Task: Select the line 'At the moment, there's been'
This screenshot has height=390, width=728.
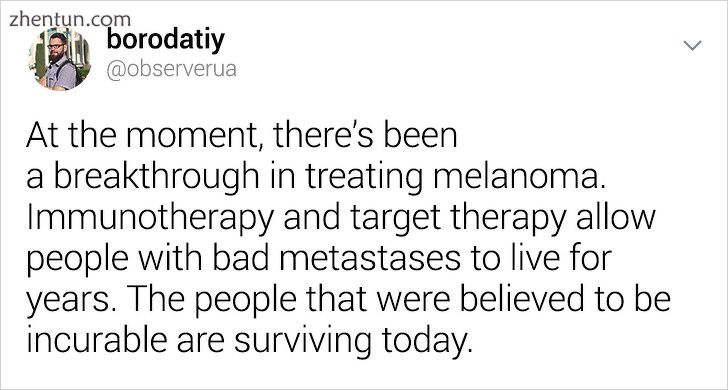Action: (x=242, y=137)
